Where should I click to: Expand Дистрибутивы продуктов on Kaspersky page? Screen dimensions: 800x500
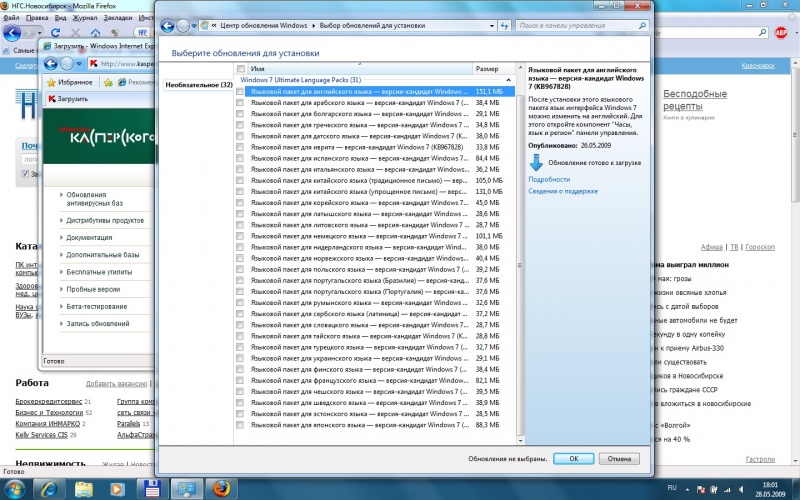pos(105,220)
